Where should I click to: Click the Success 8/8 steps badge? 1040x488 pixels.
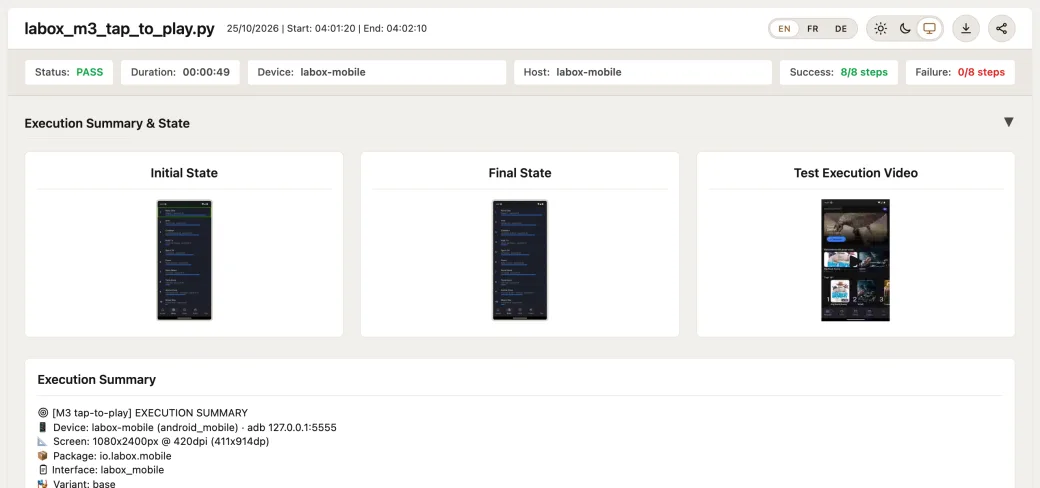point(839,72)
